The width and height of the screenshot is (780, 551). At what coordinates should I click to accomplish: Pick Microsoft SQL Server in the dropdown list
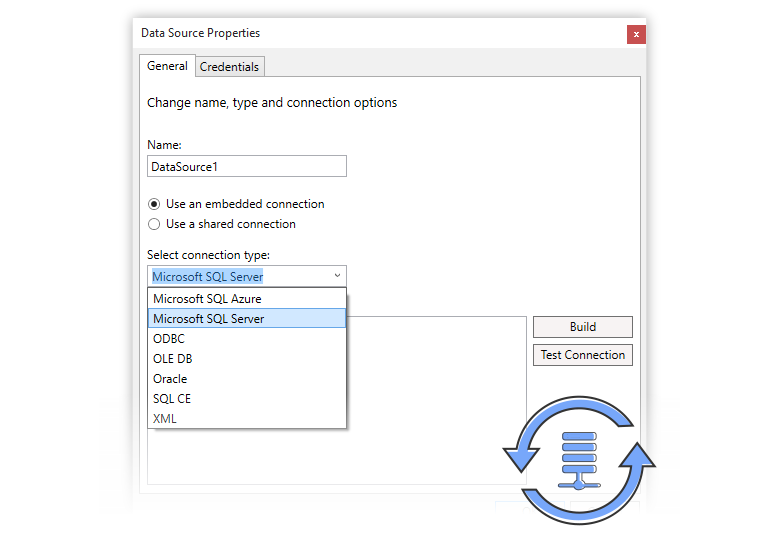pos(209,319)
